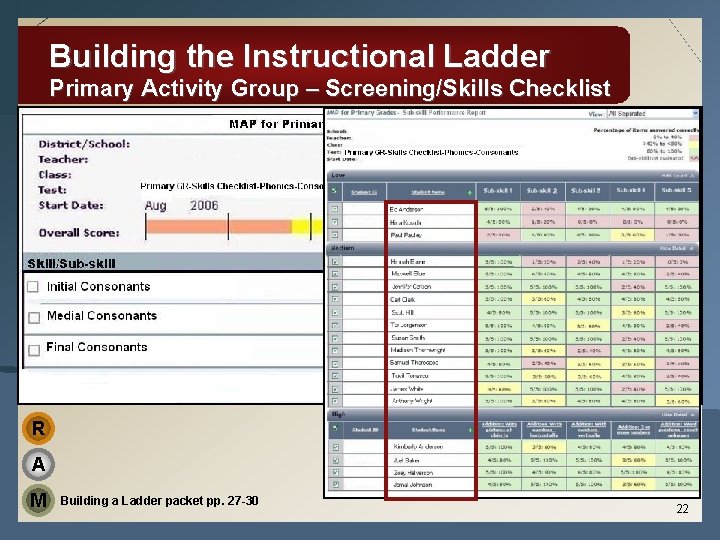Click yellow legend swatch for middle percentage range

(694, 144)
